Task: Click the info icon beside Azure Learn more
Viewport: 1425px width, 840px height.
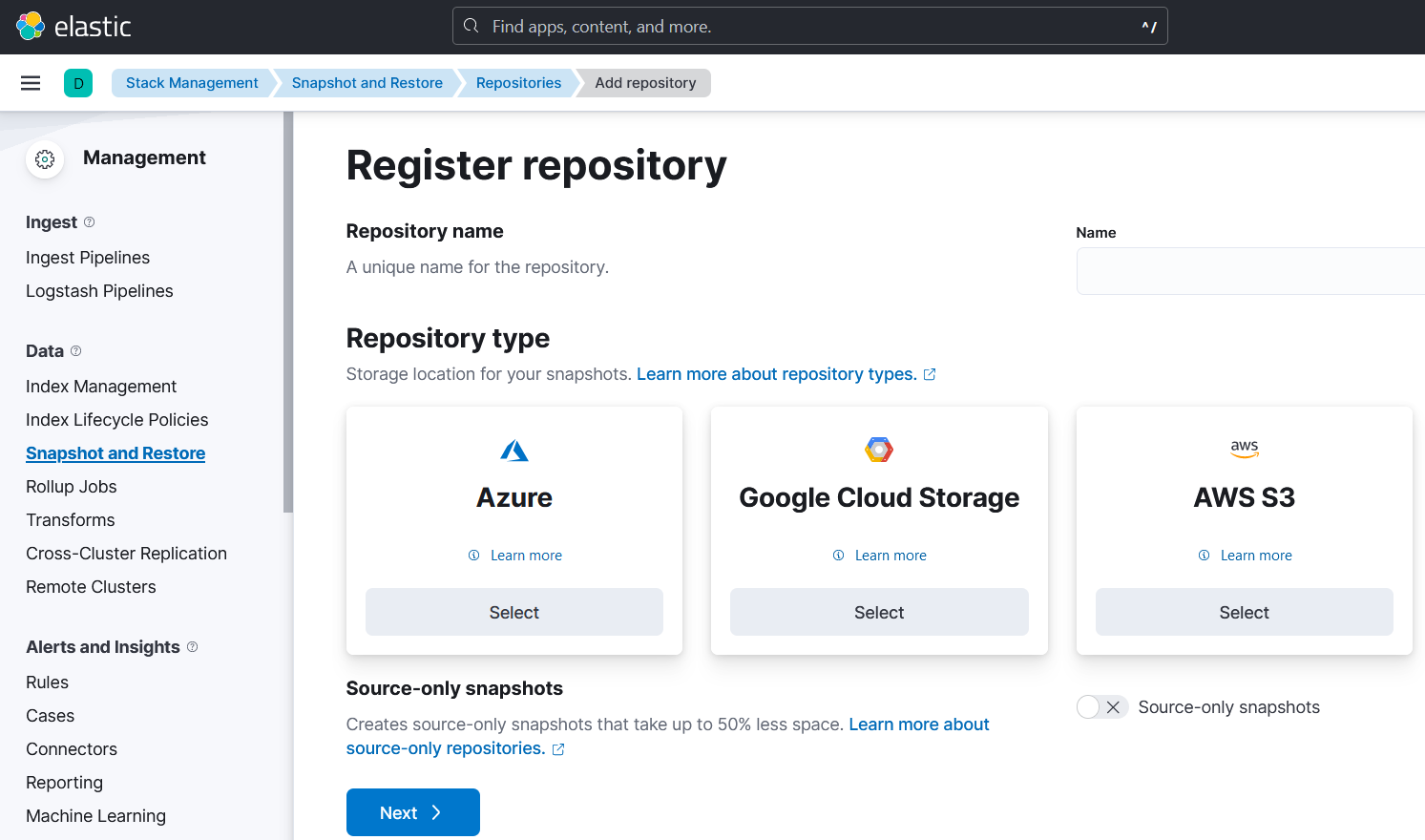Action: click(x=474, y=556)
